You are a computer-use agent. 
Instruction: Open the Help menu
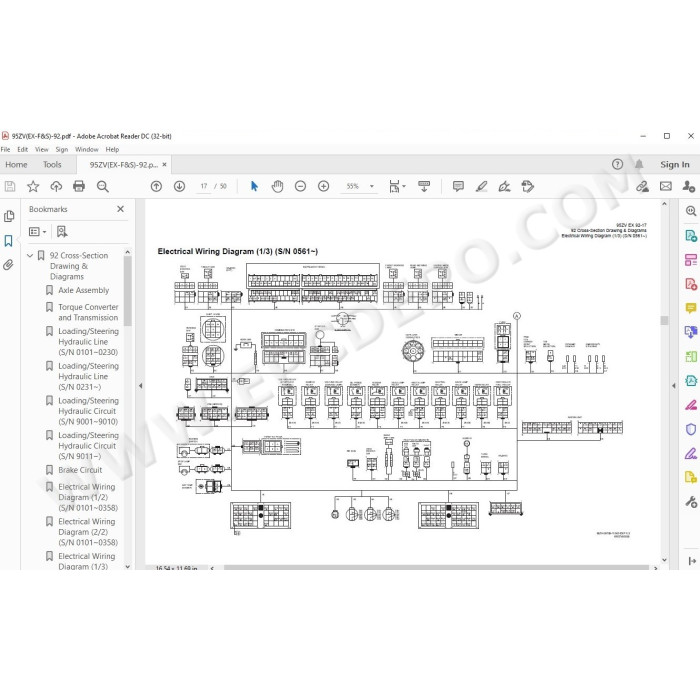112,150
